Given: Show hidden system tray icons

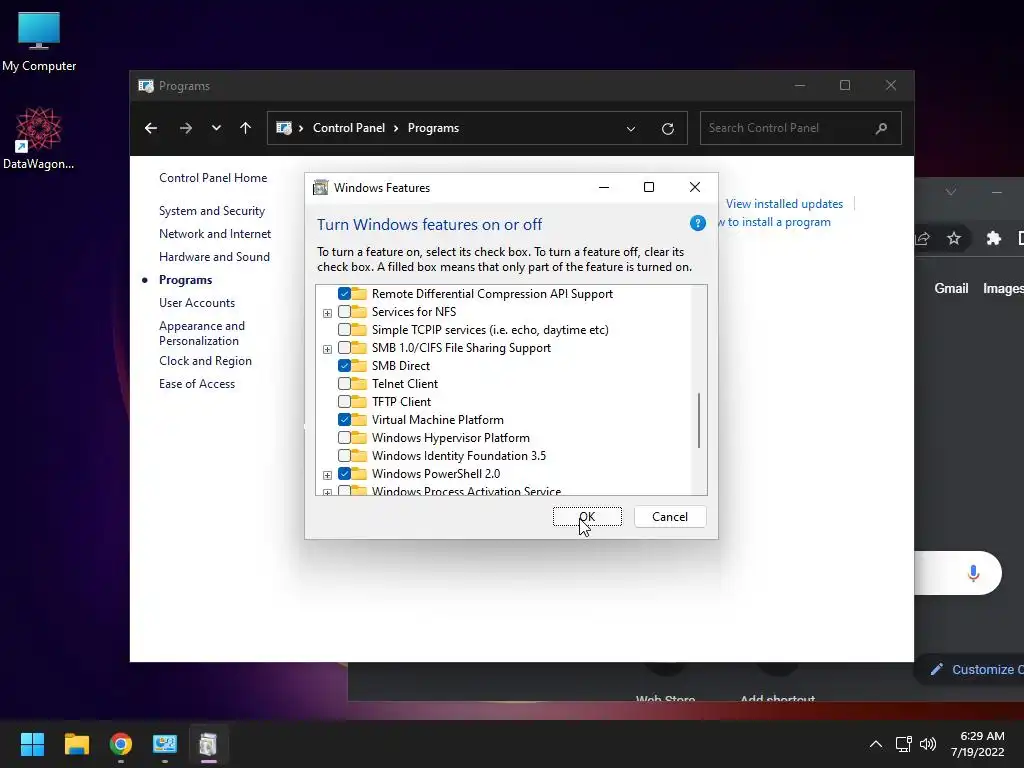Looking at the screenshot, I should pyautogui.click(x=876, y=744).
